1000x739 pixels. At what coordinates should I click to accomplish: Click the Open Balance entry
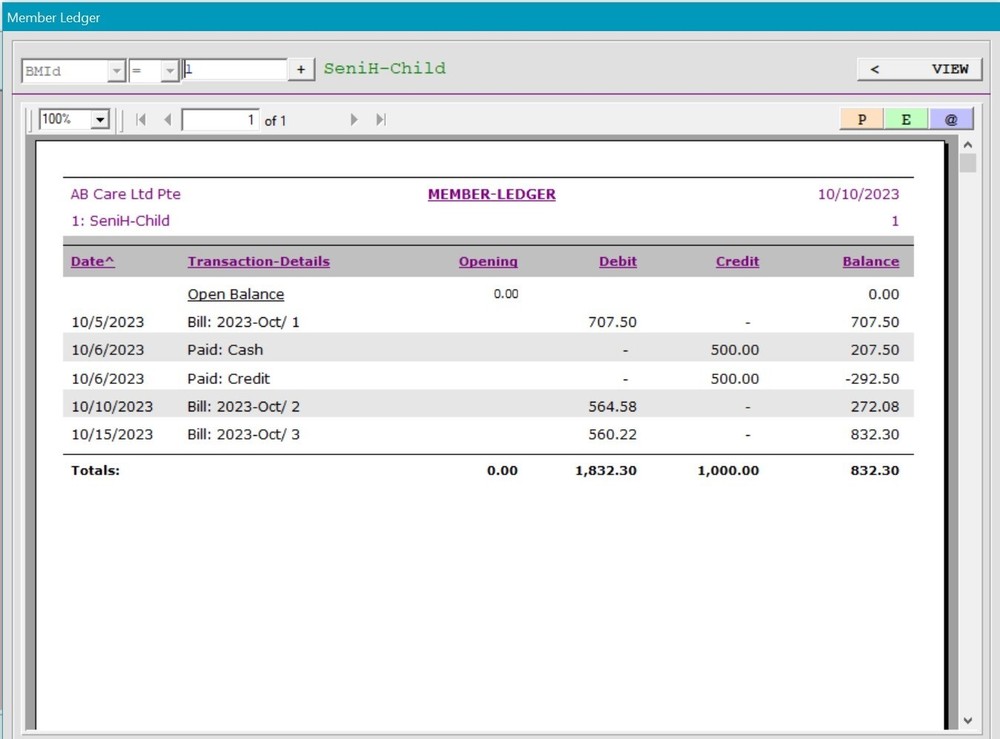[235, 294]
